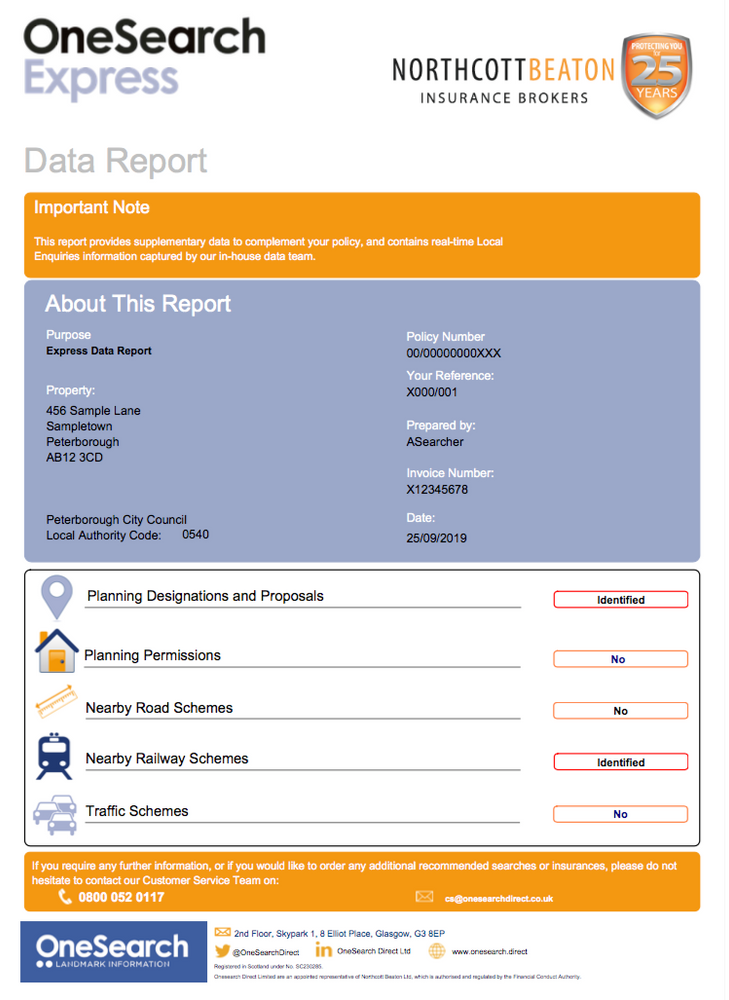The image size is (729, 1000).
Task: Click the LinkedIn icon
Action: coord(324,950)
